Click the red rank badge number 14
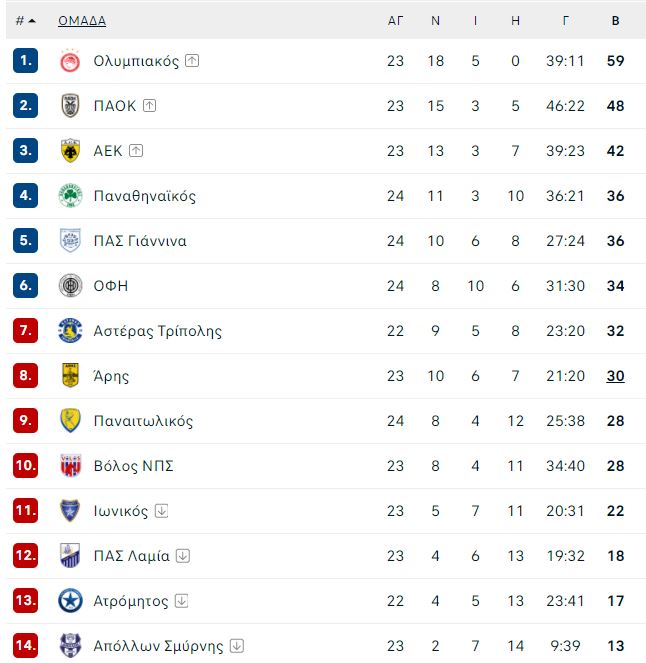The height and width of the screenshot is (663, 646). pyautogui.click(x=25, y=645)
